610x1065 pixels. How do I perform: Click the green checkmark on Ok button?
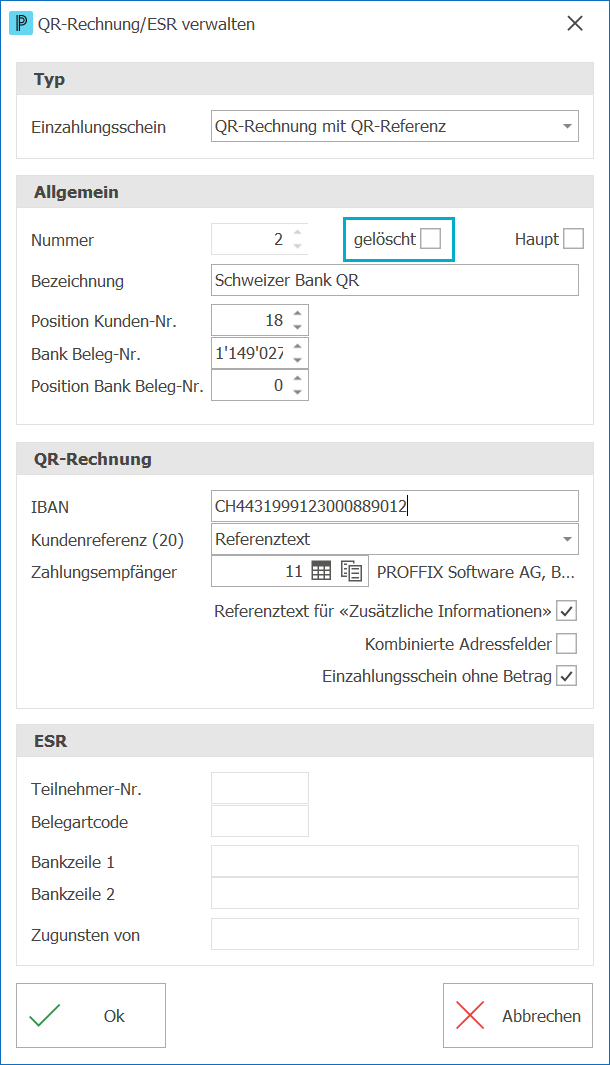point(45,1015)
